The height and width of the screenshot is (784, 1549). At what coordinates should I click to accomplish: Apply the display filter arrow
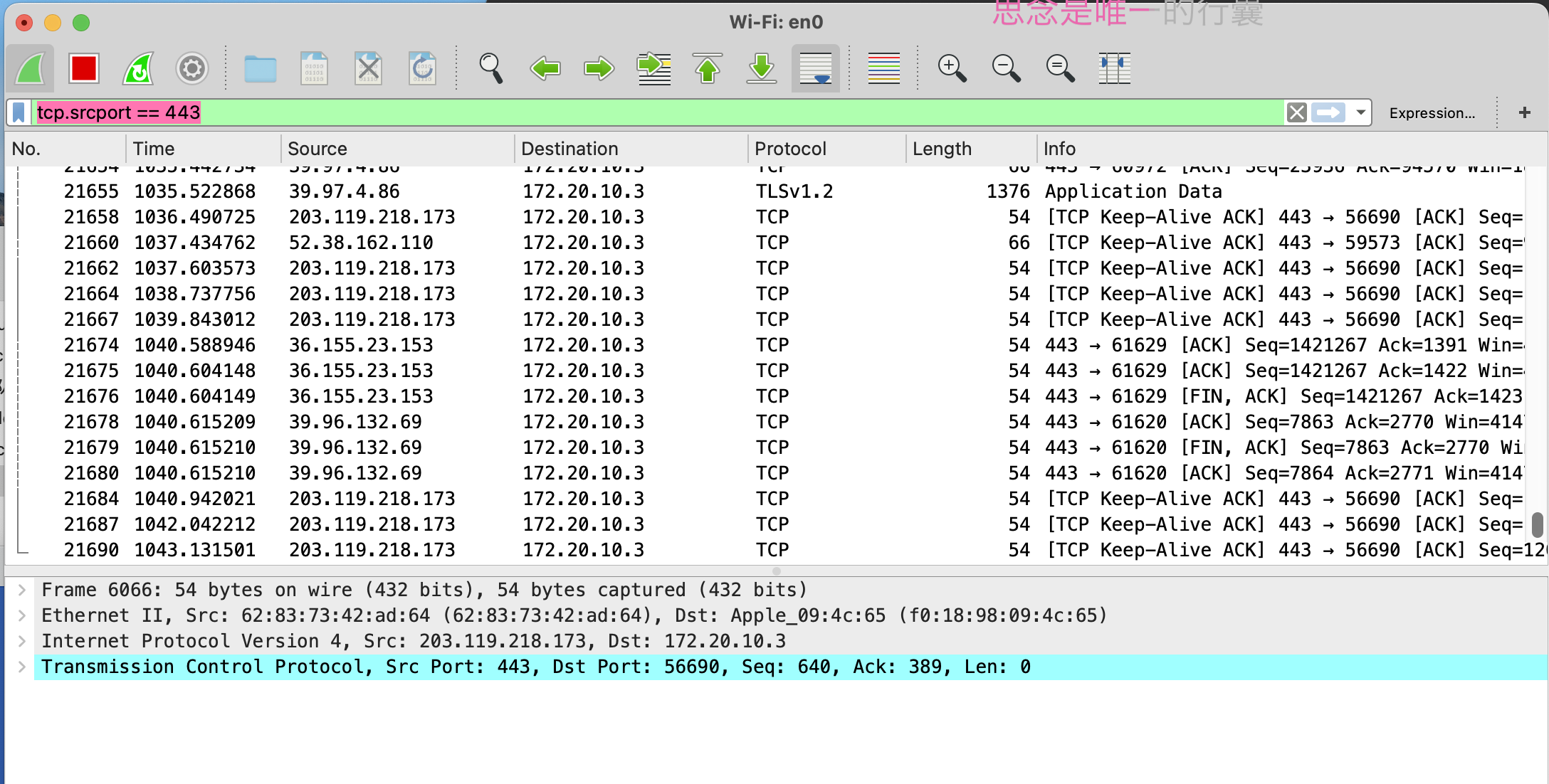click(x=1328, y=112)
